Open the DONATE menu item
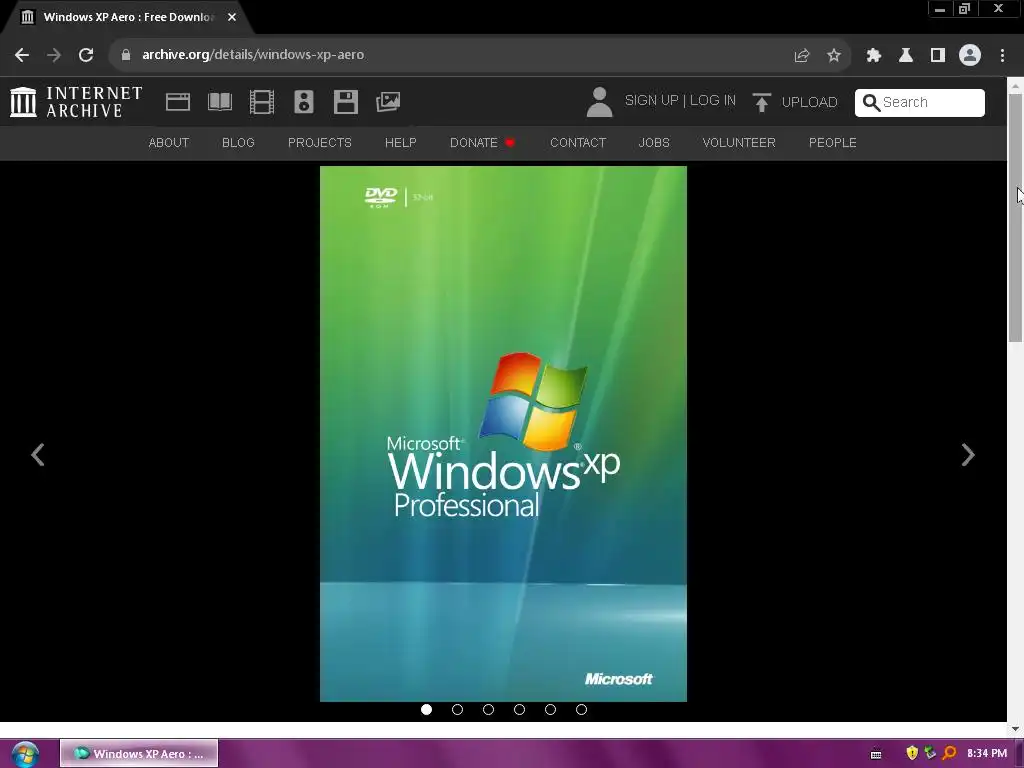The height and width of the screenshot is (768, 1024). click(x=482, y=142)
